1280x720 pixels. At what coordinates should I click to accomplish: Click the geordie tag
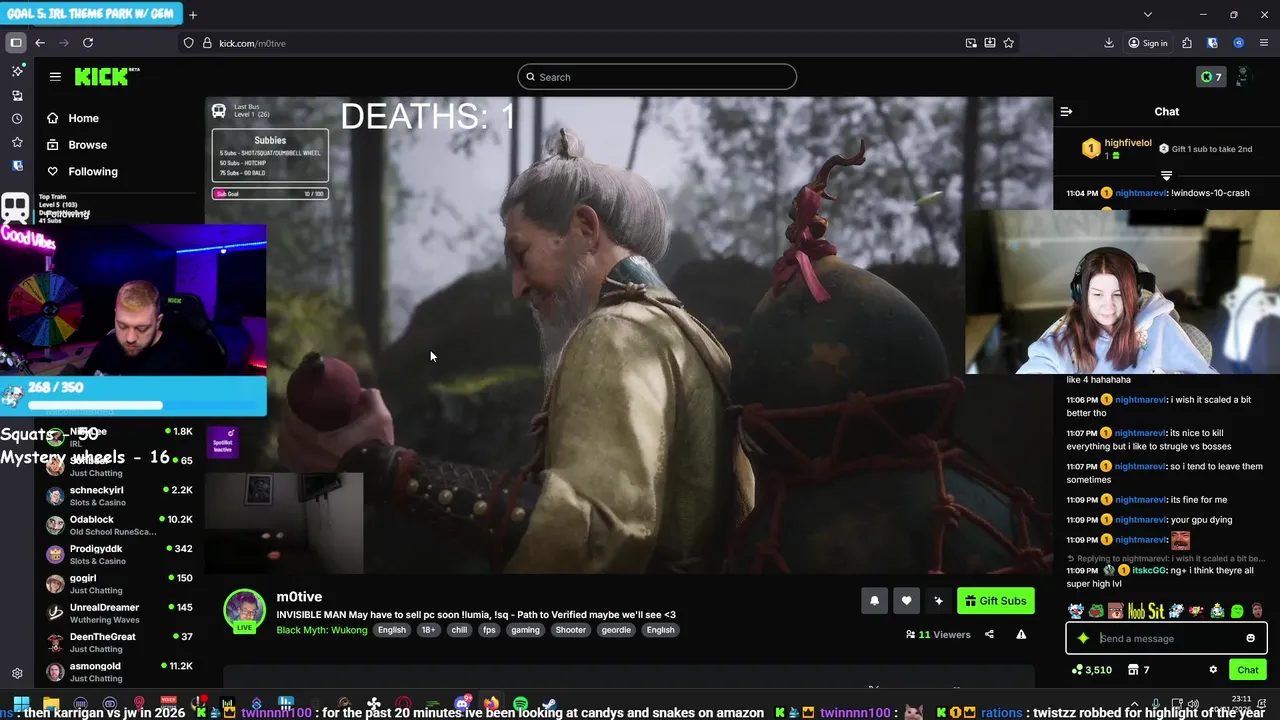pos(616,630)
